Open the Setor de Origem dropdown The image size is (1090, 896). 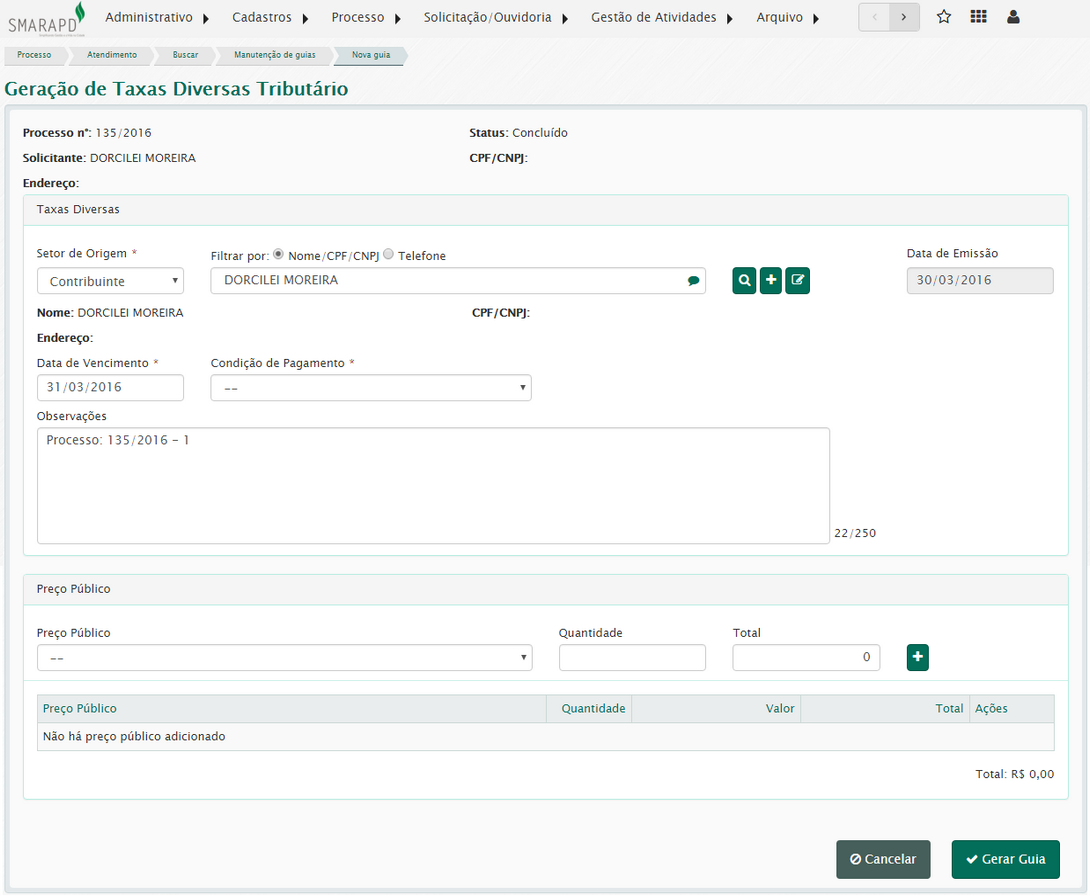click(110, 281)
